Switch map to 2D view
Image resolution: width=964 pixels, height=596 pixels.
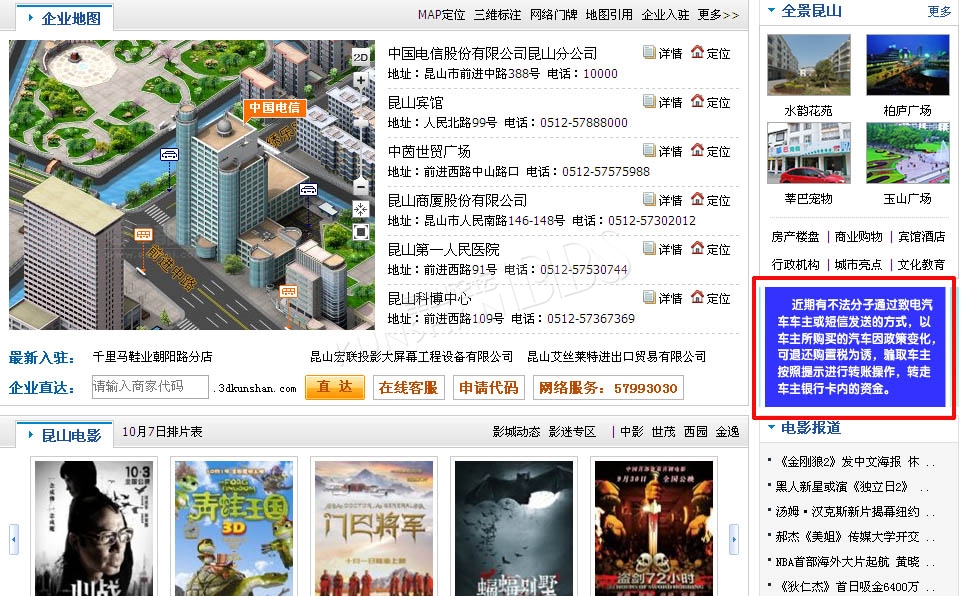361,57
